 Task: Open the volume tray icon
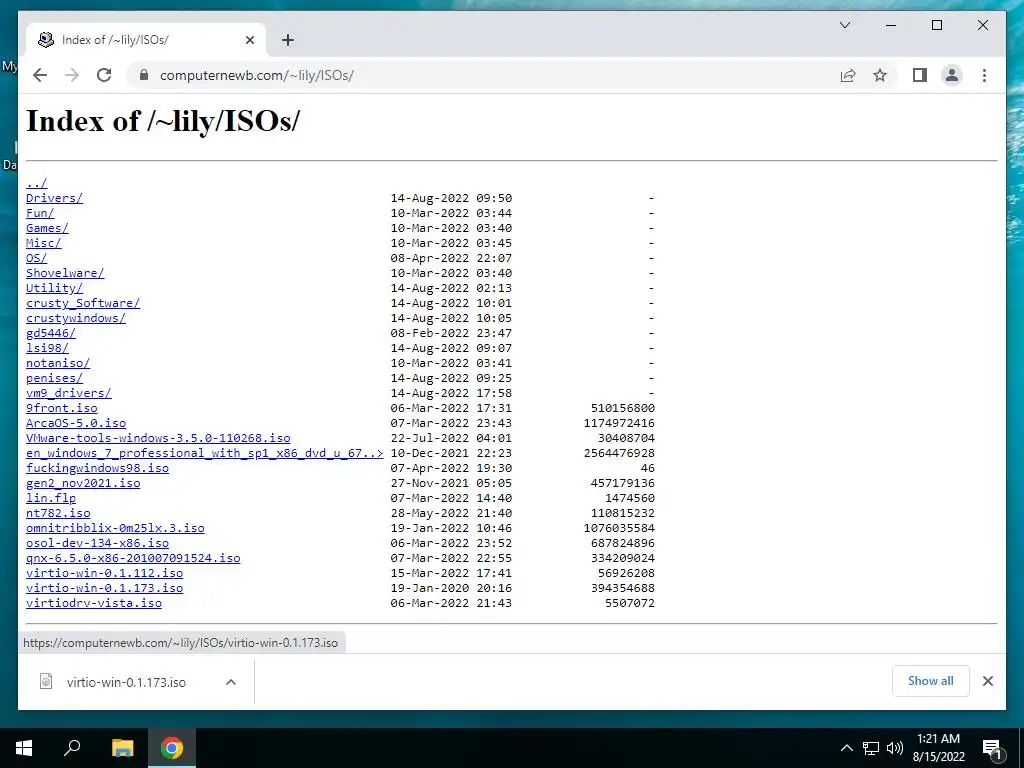[x=895, y=748]
